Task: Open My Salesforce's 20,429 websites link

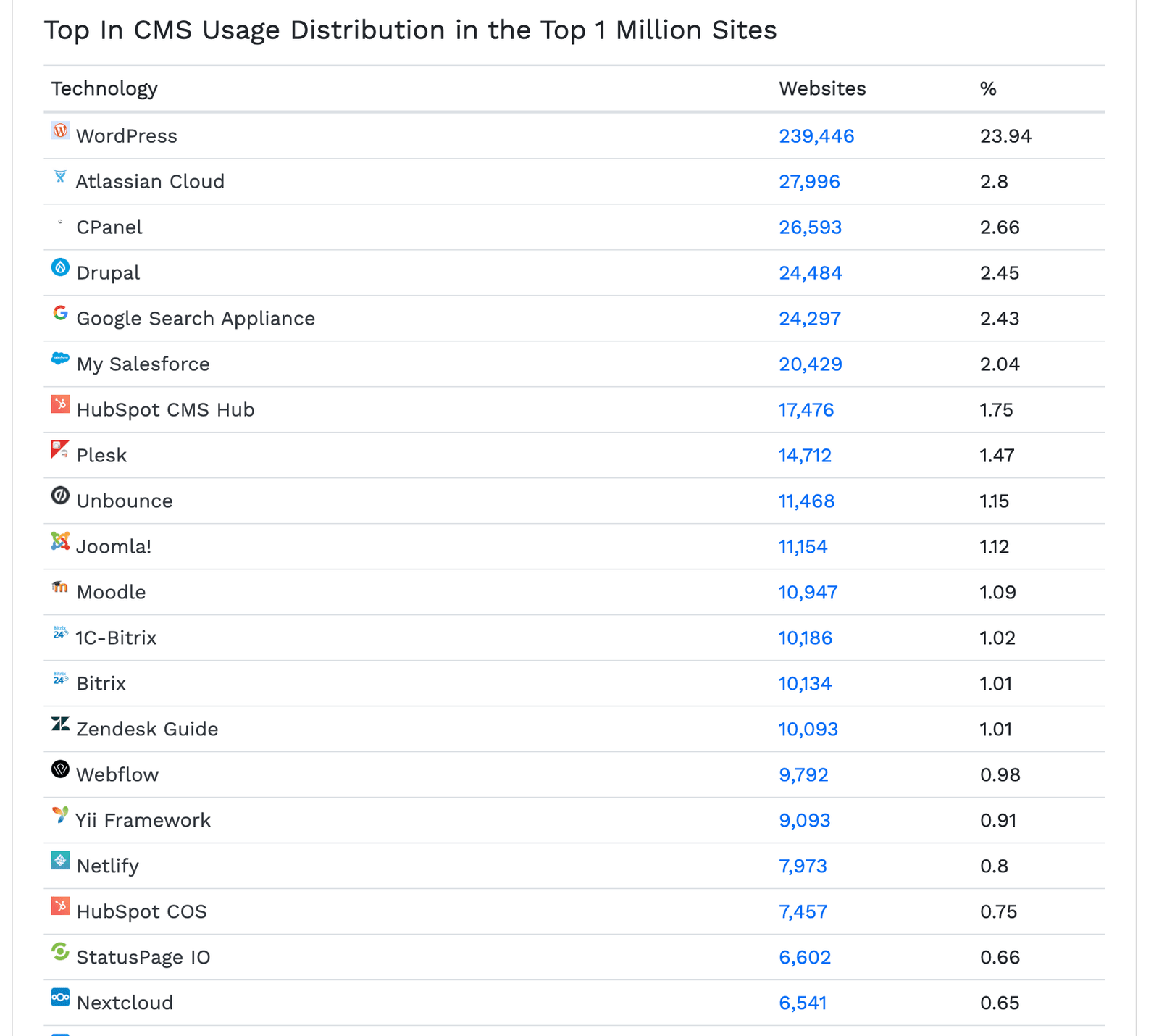Action: [x=811, y=364]
